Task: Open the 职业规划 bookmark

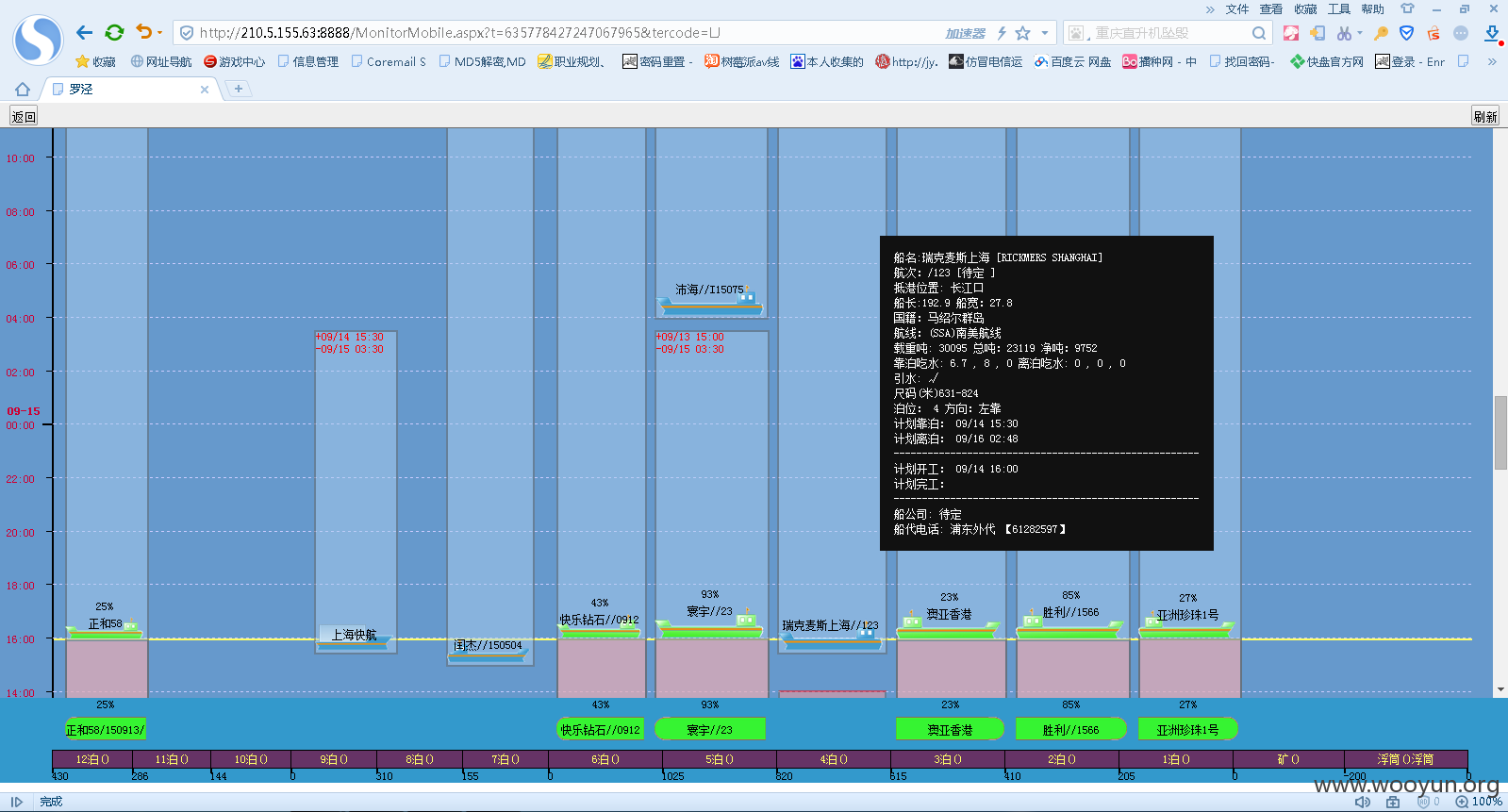Action: tap(572, 61)
